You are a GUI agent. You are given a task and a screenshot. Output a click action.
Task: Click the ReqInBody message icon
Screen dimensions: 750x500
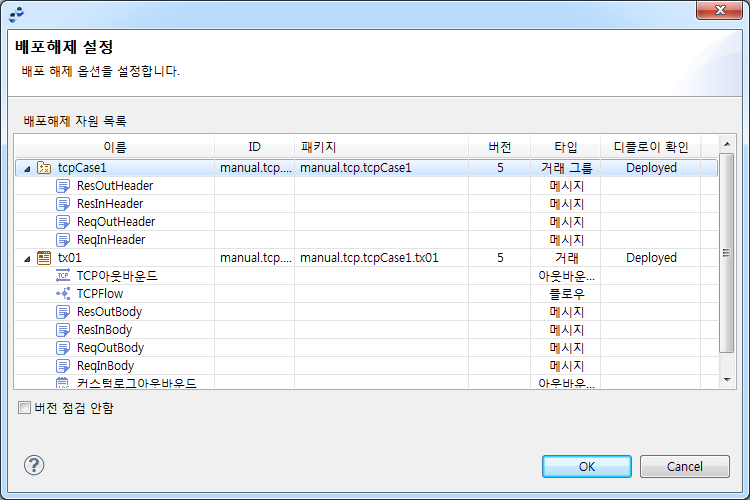(63, 366)
